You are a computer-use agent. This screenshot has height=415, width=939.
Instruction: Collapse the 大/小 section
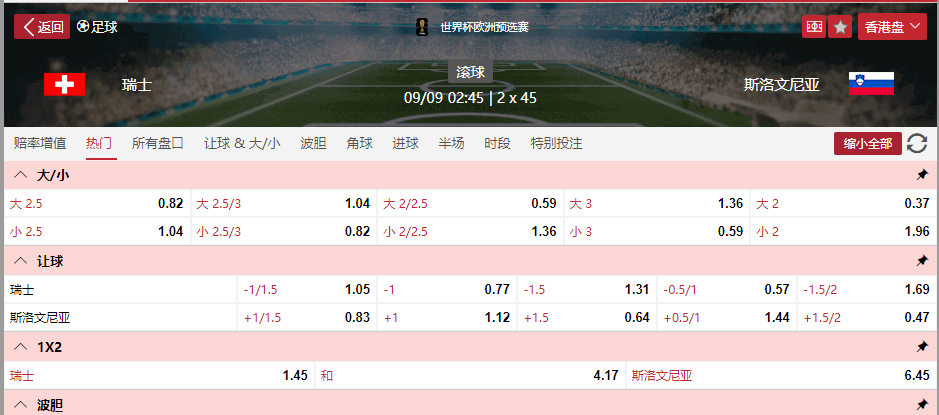pyautogui.click(x=20, y=175)
